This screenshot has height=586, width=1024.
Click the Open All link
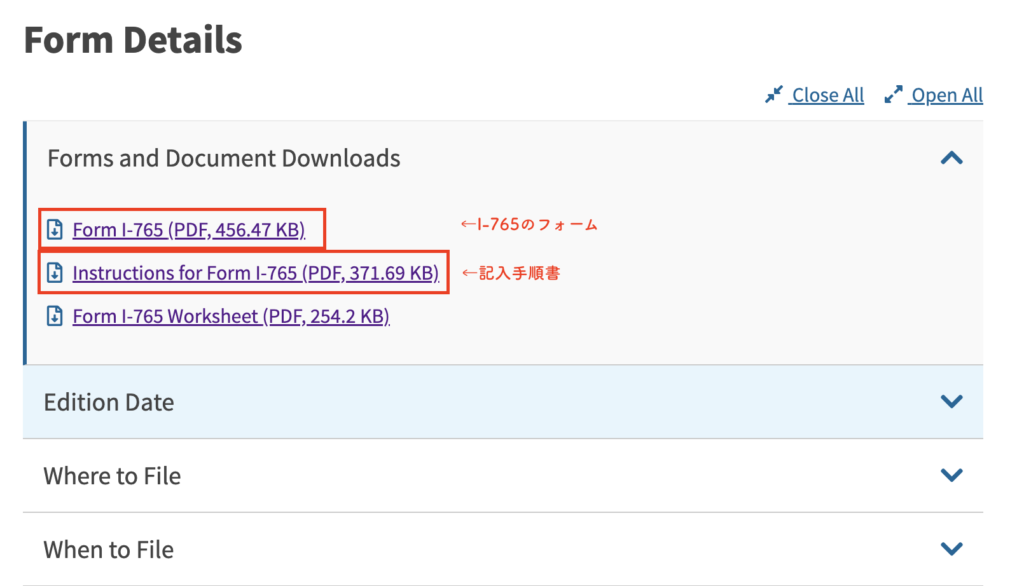[947, 95]
